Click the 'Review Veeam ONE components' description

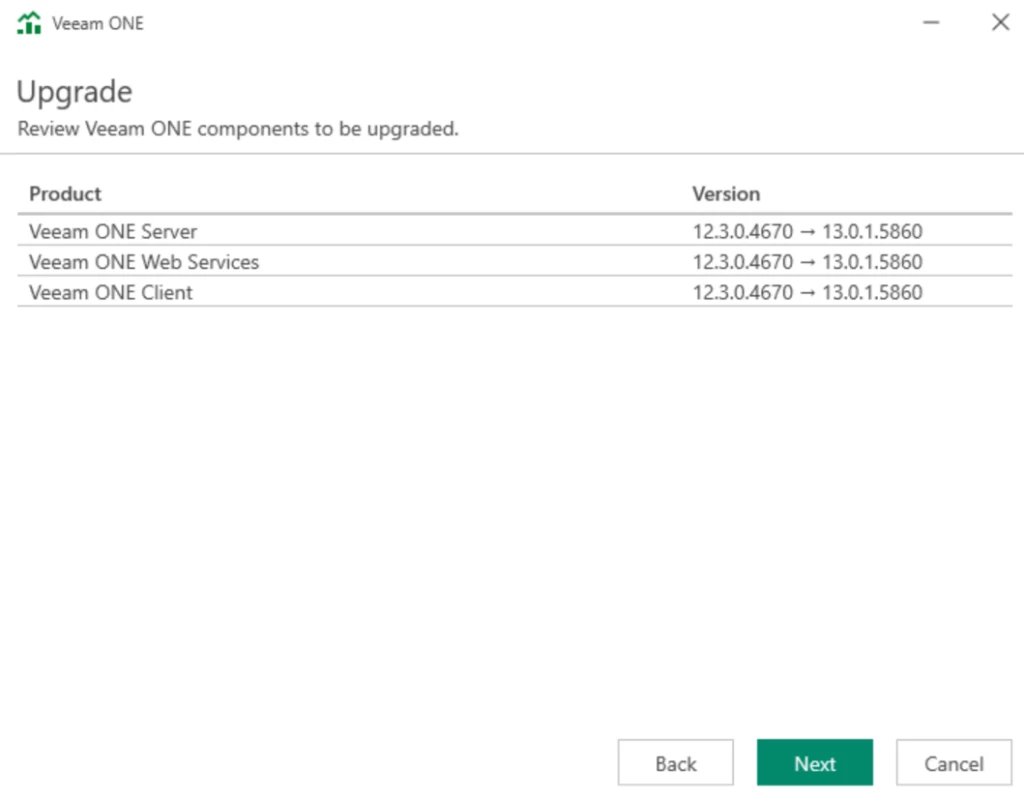click(238, 129)
